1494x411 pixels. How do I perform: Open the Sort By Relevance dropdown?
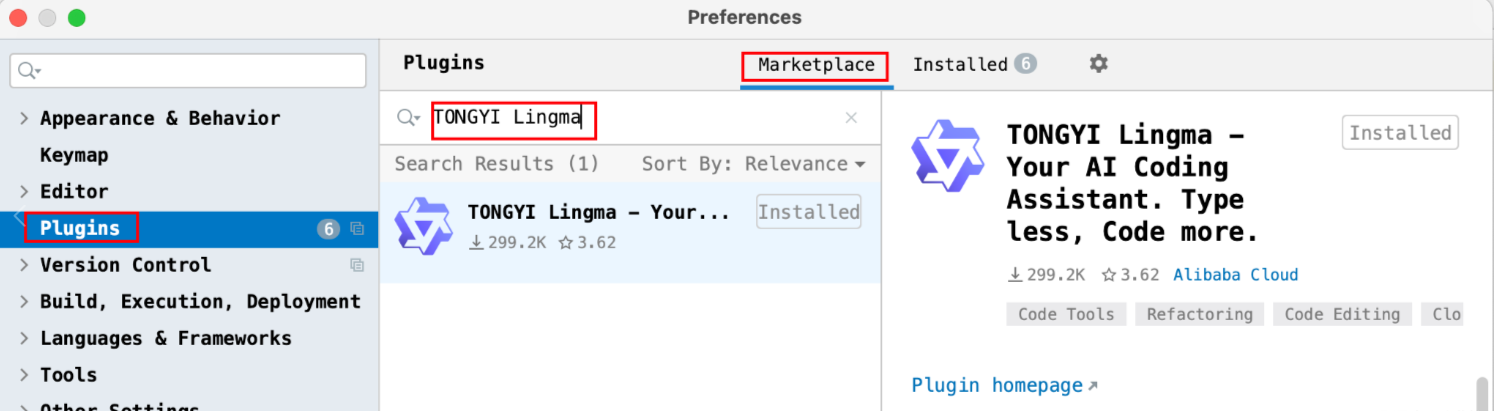(x=754, y=164)
